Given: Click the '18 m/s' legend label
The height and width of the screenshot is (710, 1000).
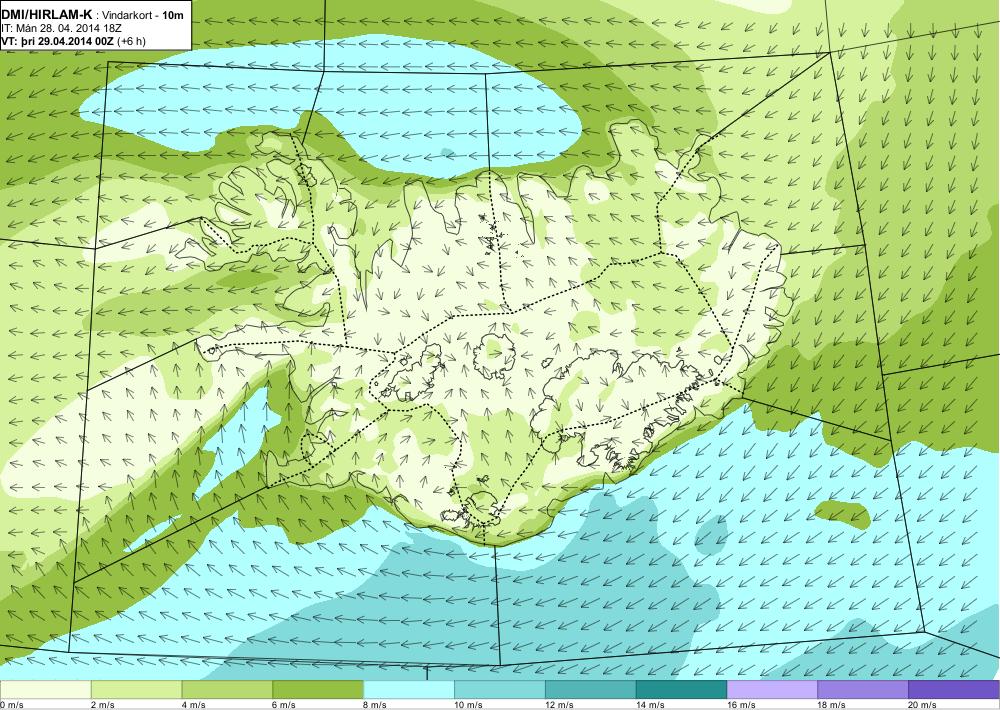Looking at the screenshot, I should click(832, 705).
